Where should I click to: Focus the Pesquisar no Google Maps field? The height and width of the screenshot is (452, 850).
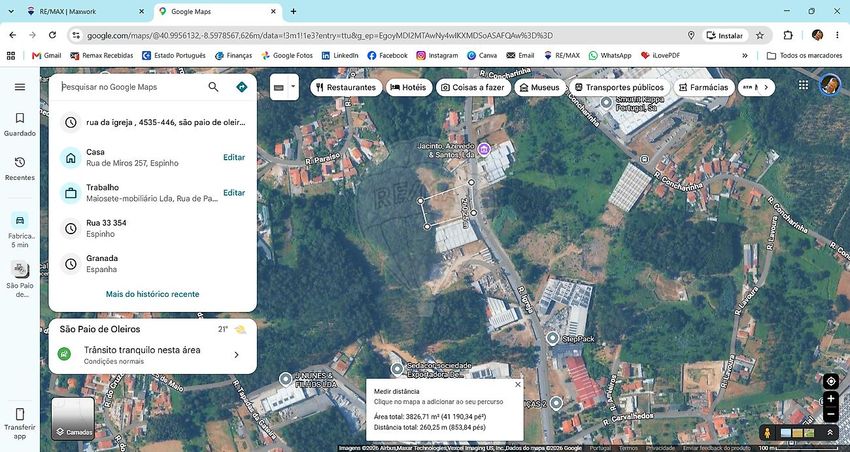pyautogui.click(x=130, y=87)
